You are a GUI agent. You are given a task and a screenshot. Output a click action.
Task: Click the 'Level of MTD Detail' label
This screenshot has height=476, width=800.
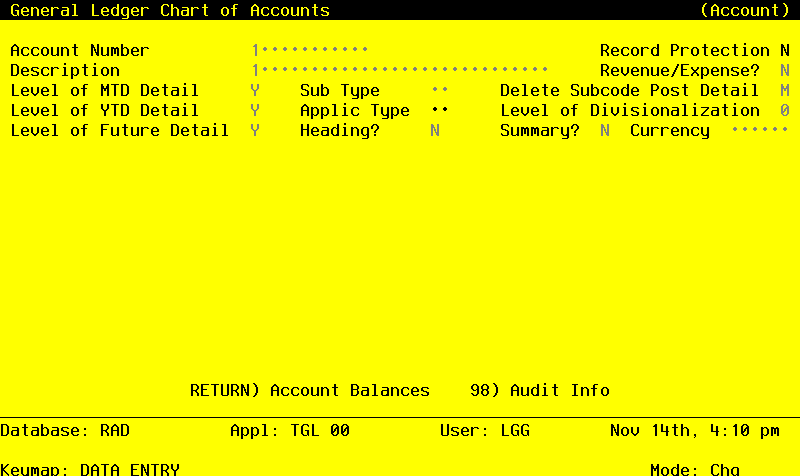click(x=105, y=90)
